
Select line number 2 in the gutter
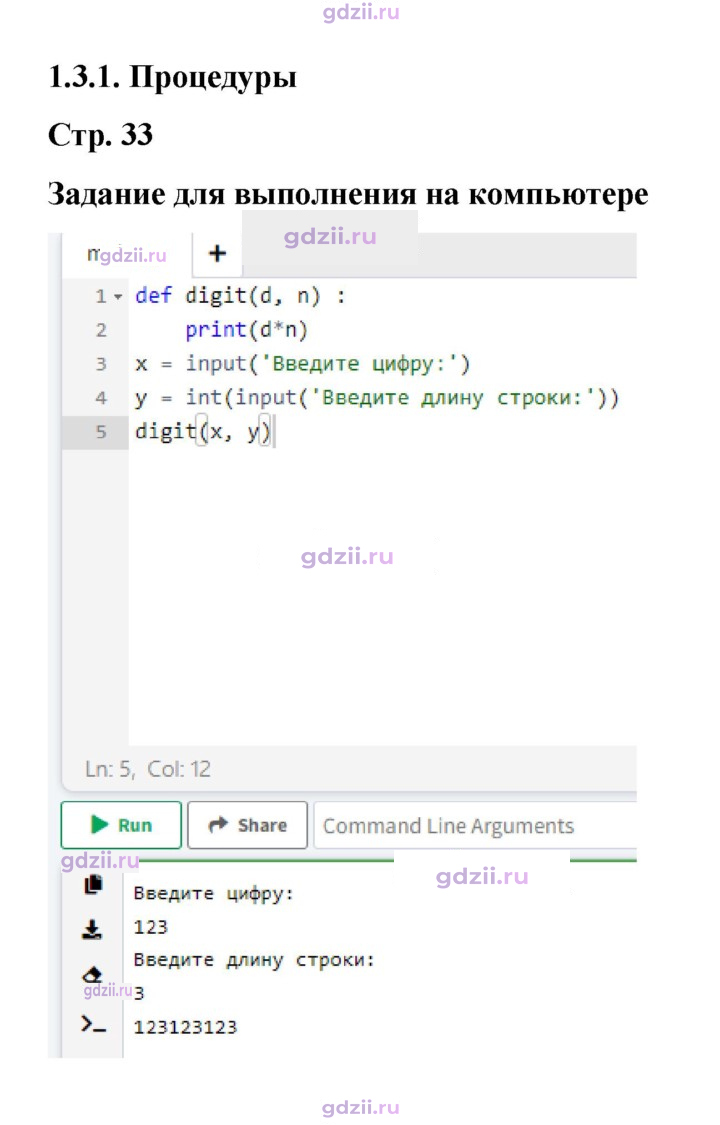101,330
